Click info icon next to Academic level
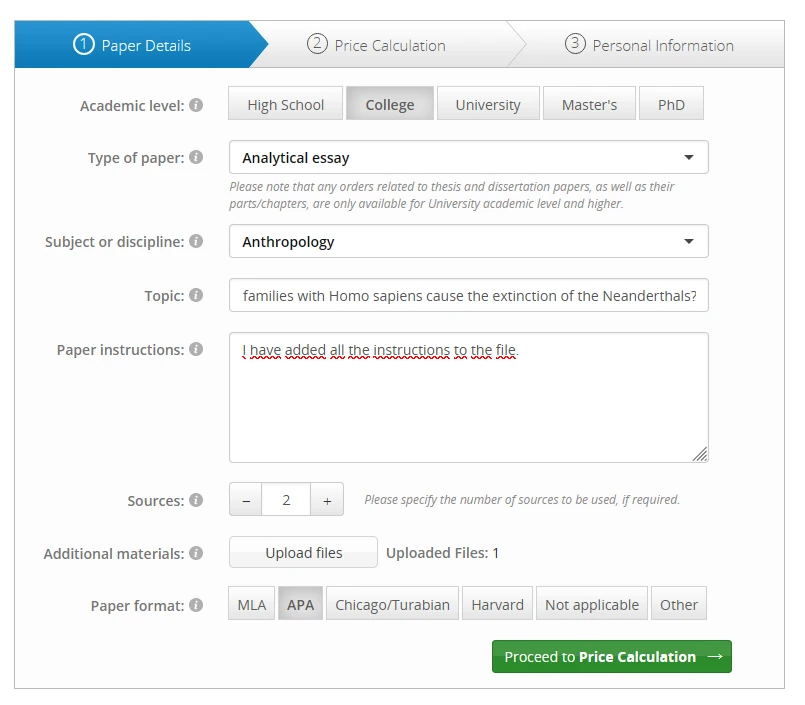This screenshot has width=805, height=705. coord(196,105)
